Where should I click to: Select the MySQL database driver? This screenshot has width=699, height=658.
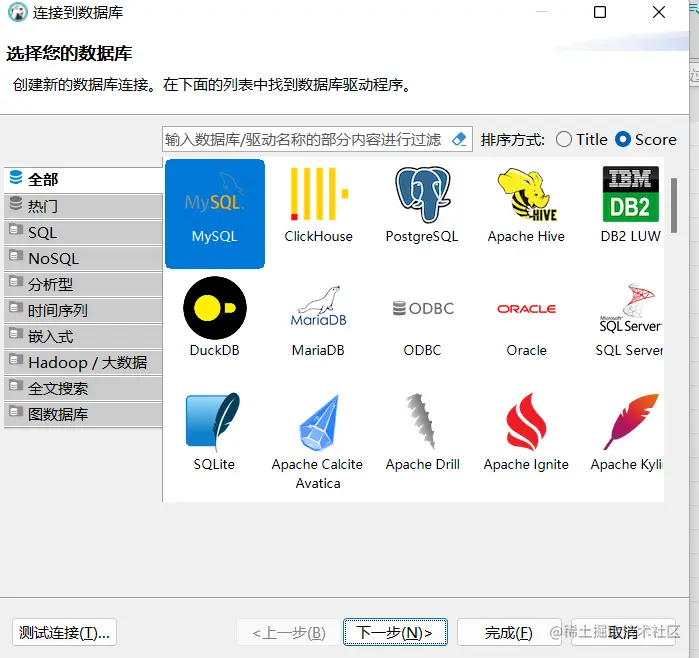214,214
